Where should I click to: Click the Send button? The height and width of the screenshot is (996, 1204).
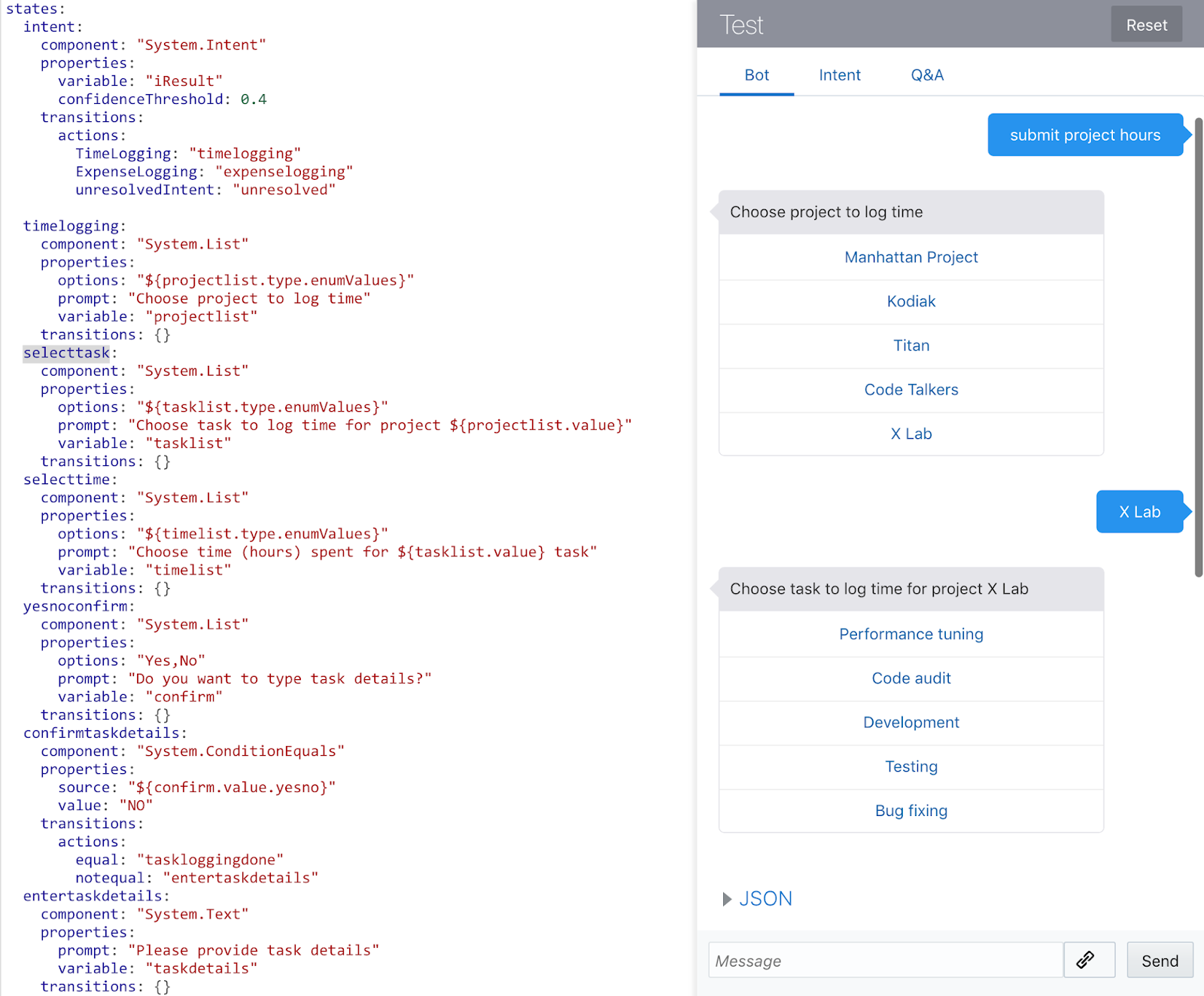(x=1160, y=960)
